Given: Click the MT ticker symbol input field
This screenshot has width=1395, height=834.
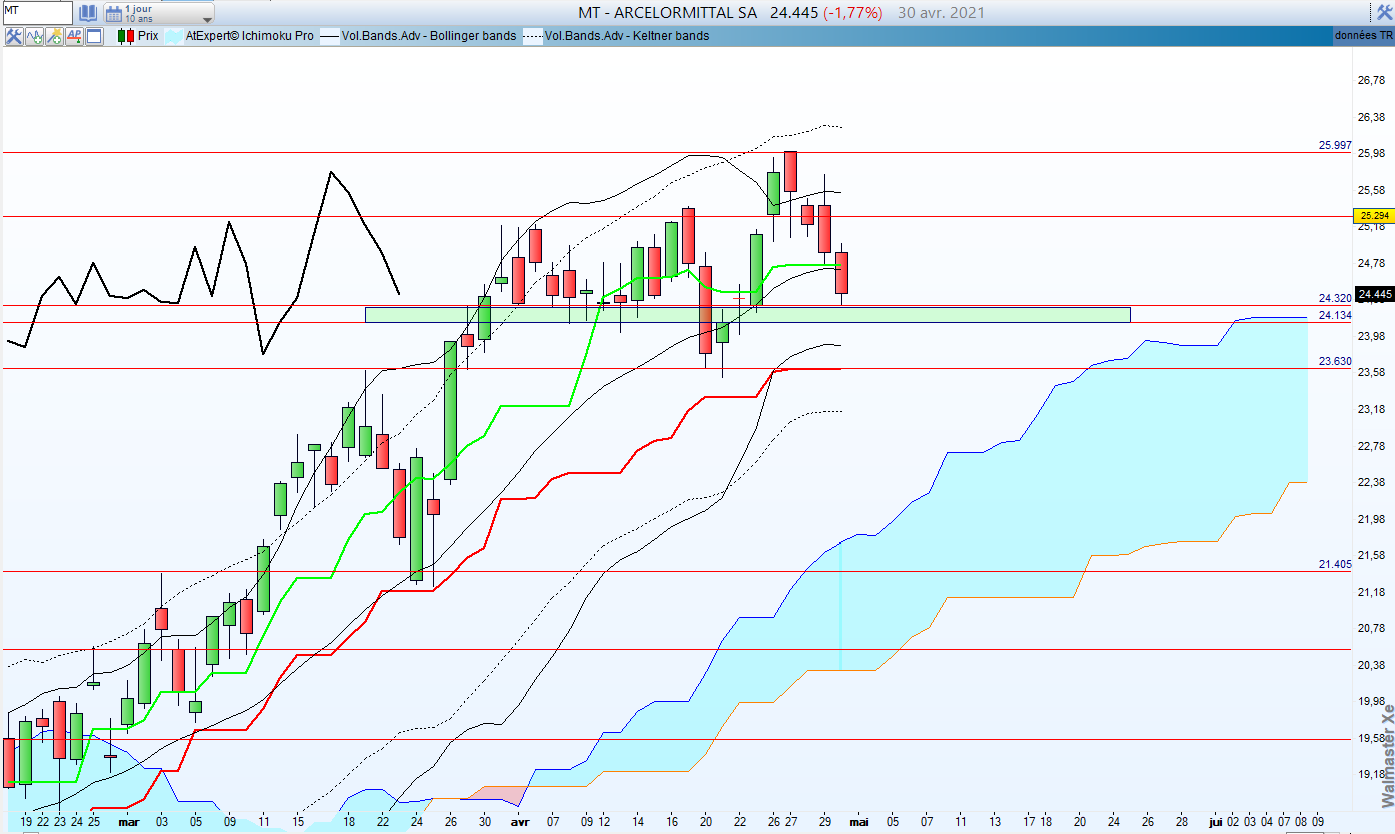Looking at the screenshot, I should [x=37, y=13].
